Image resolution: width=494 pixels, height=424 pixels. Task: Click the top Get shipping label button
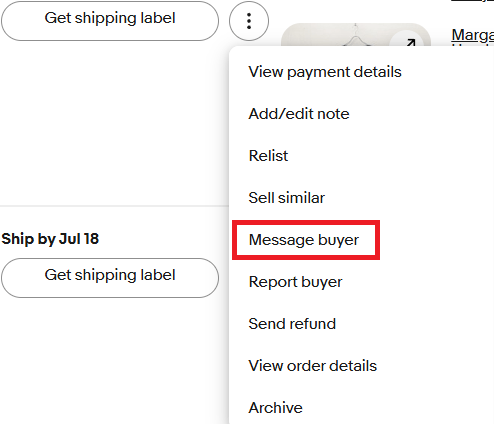pyautogui.click(x=110, y=21)
